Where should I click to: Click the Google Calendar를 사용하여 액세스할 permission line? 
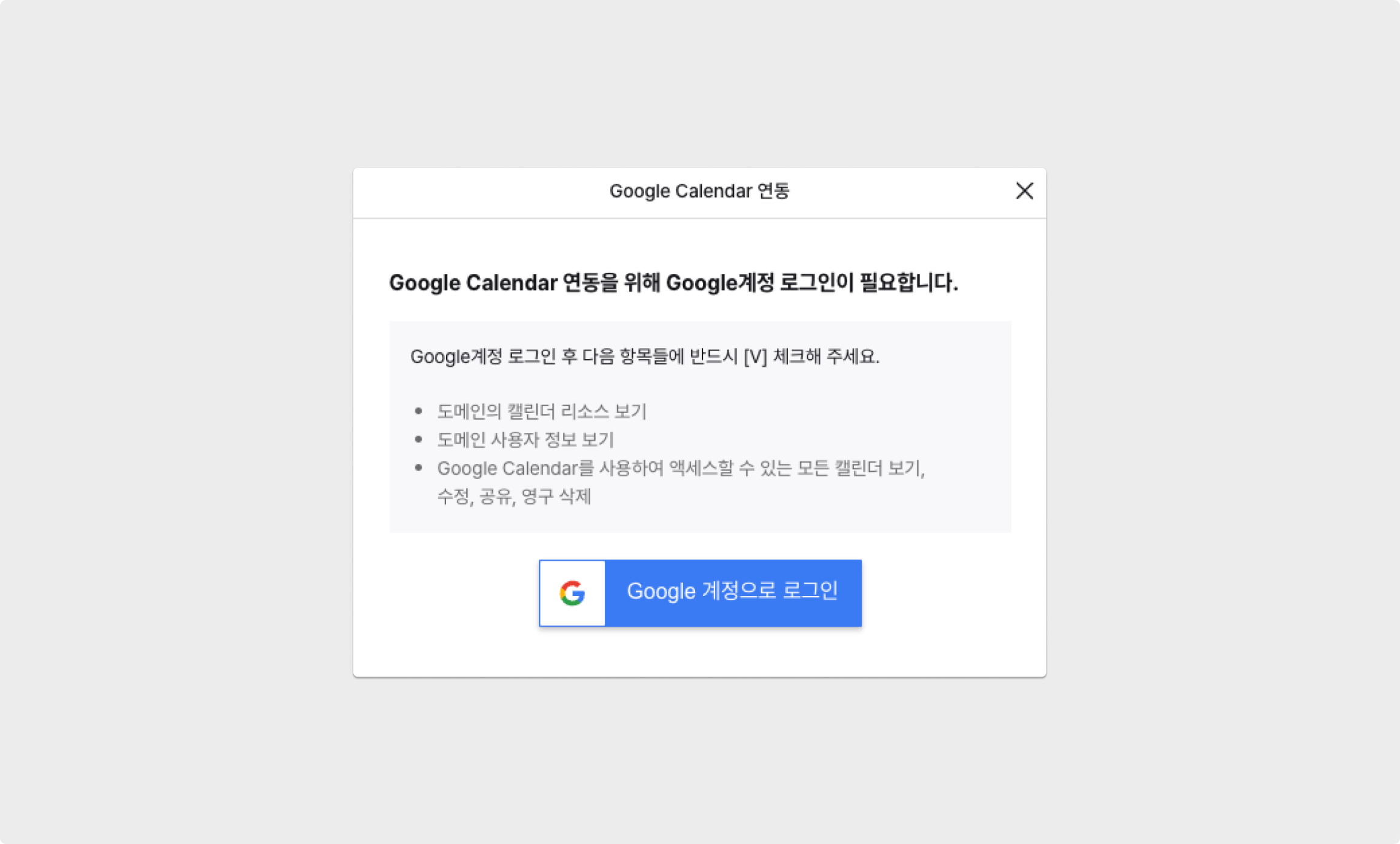[x=681, y=467]
